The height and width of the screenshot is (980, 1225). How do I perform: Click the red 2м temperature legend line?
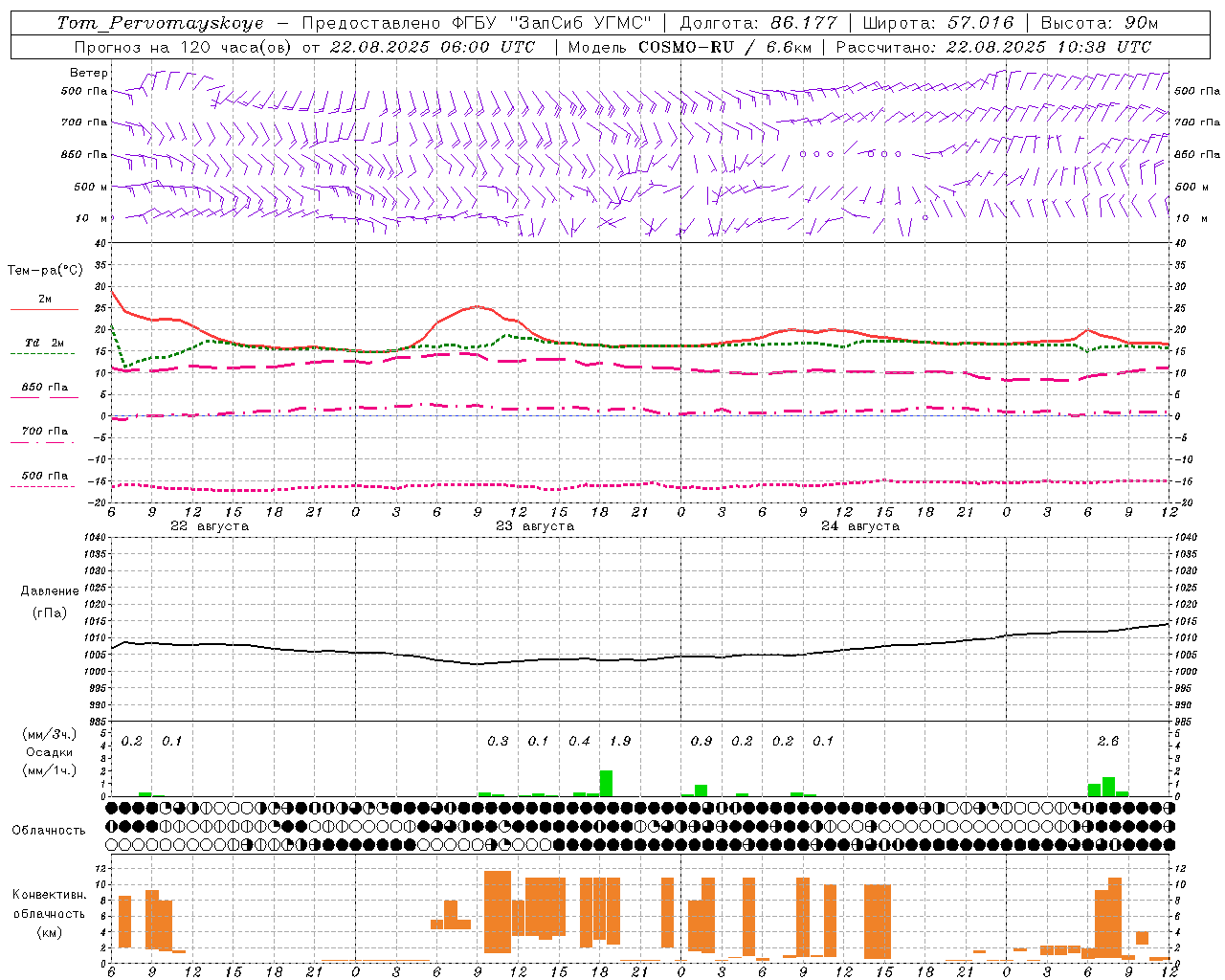point(44,309)
